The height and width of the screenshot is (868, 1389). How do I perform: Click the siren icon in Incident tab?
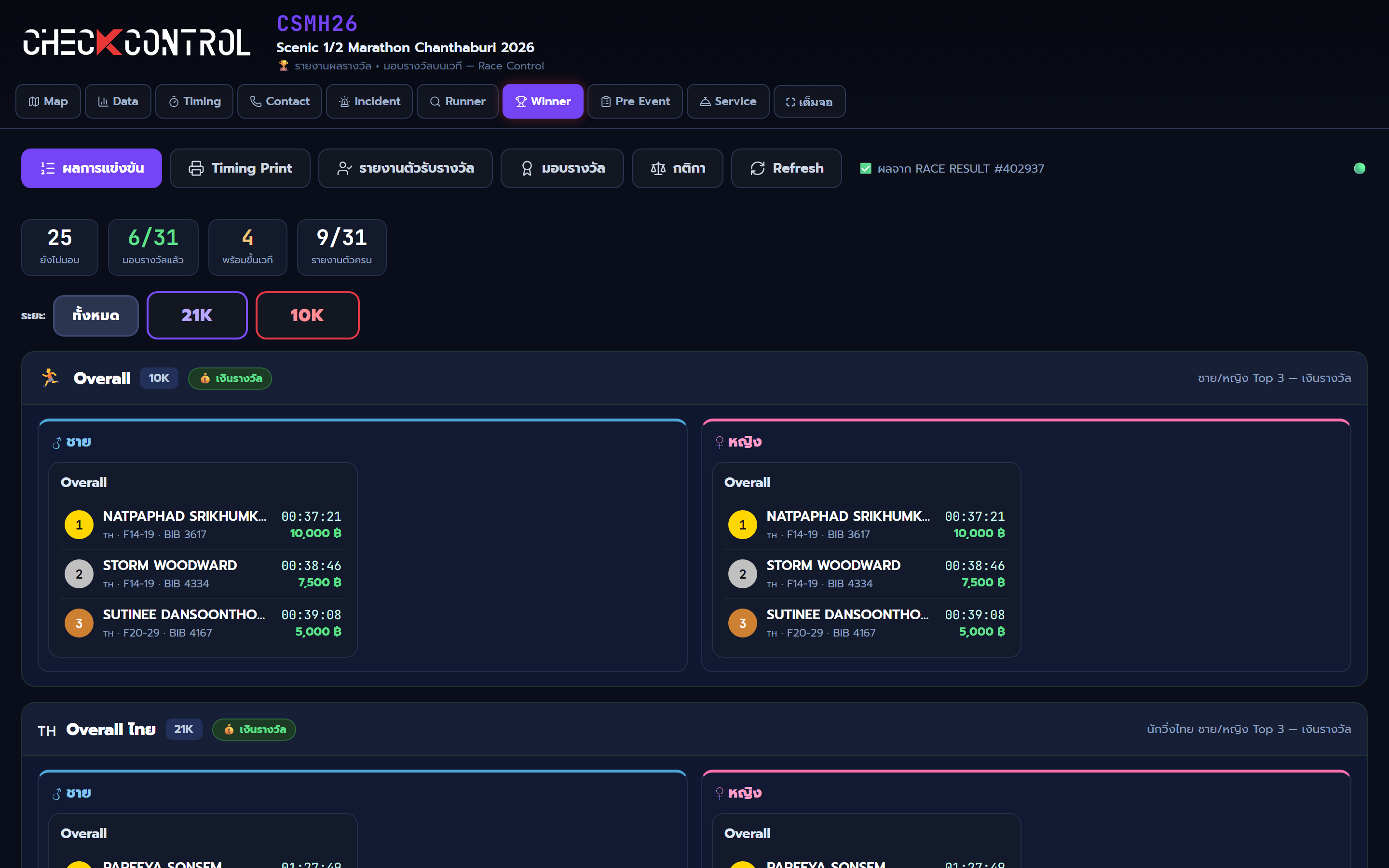[x=344, y=102]
